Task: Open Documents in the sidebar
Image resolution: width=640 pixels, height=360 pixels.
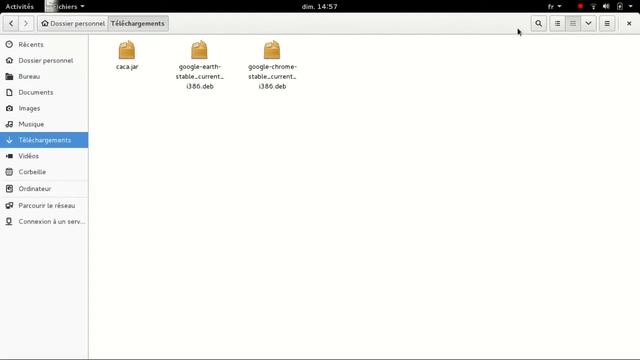Action: point(44,92)
